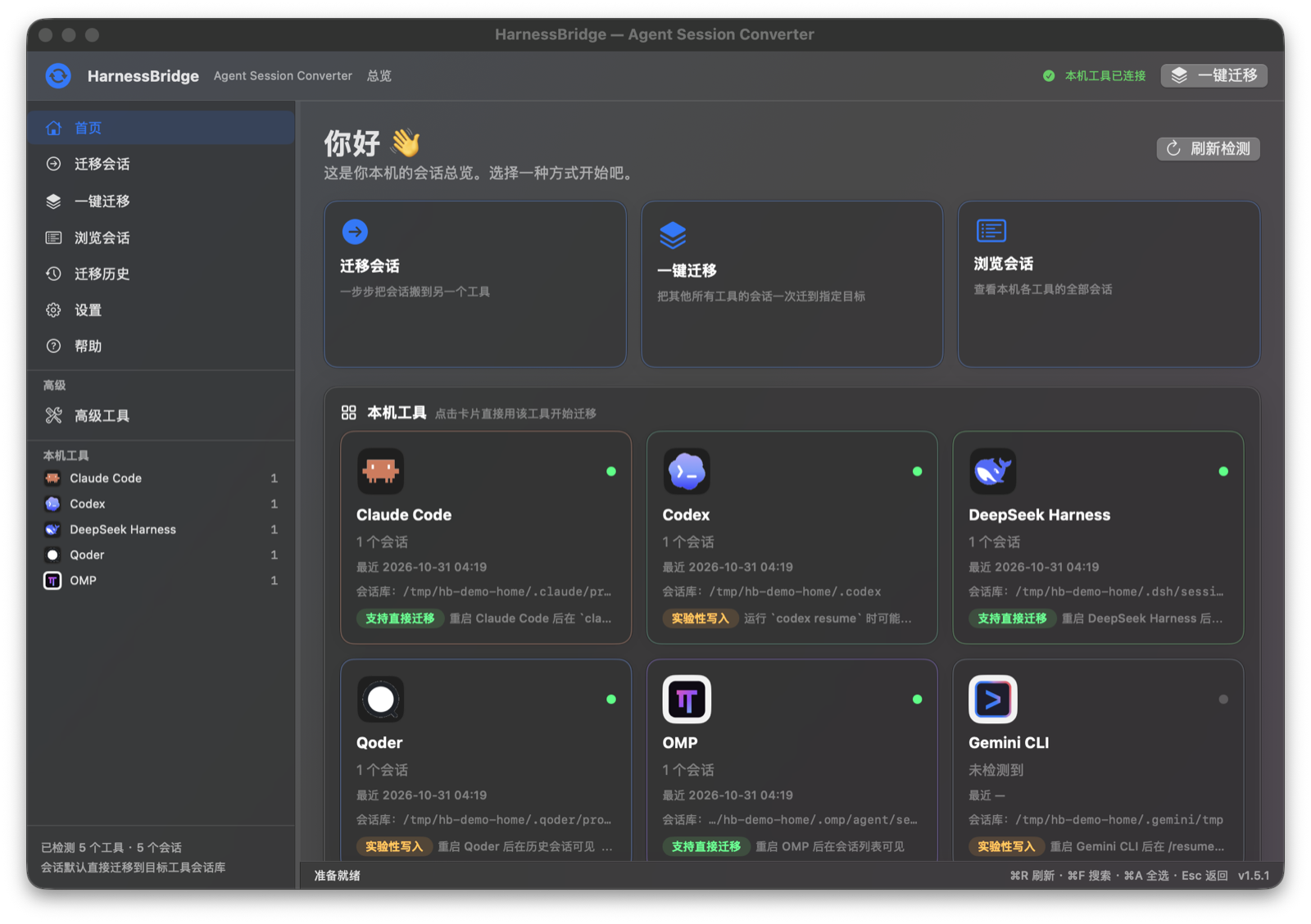Click the 总览 breadcrumb label in header

click(x=379, y=76)
